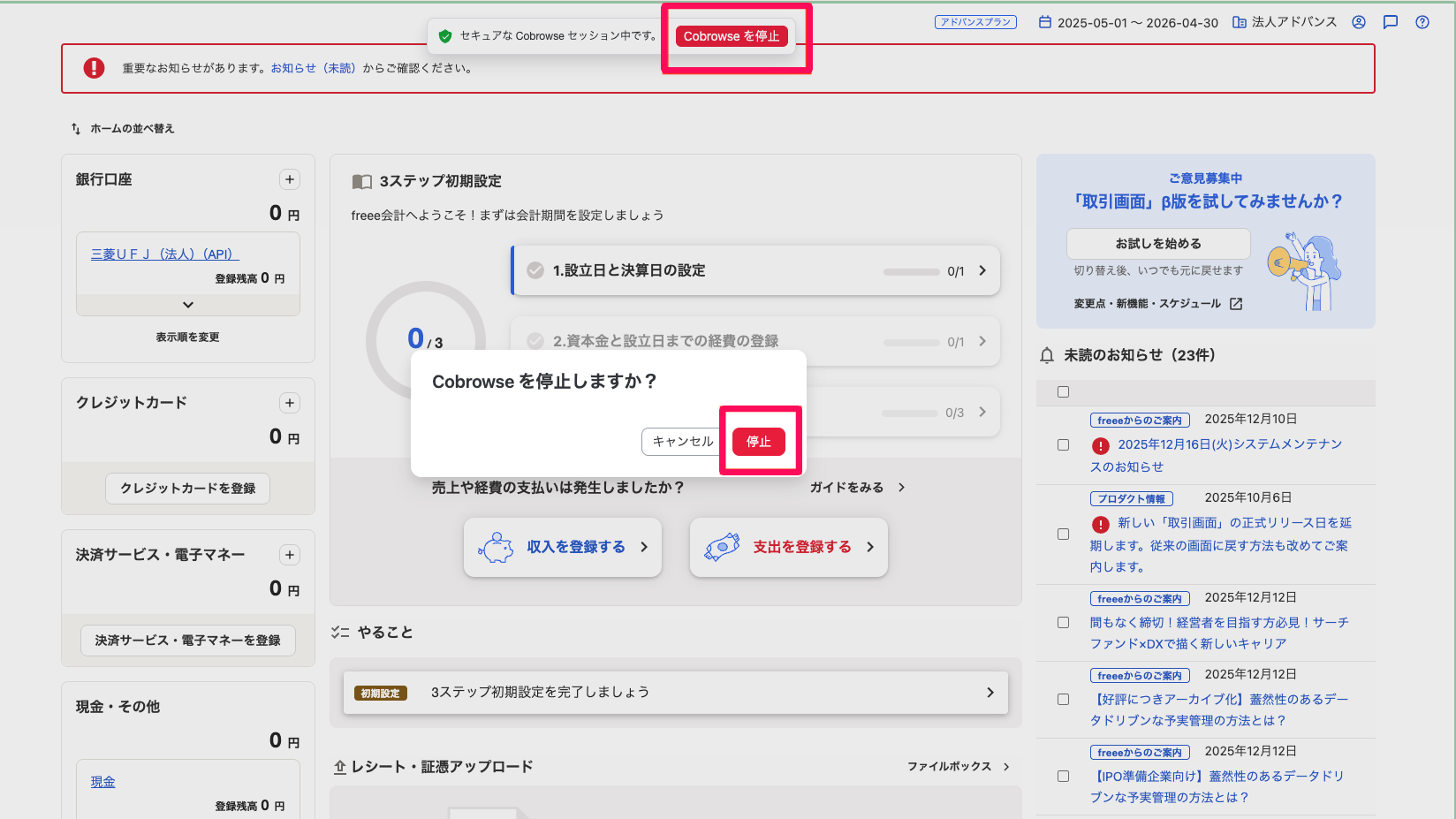Open step 2.資本金と設立日までの経費の登録 chevron
This screenshot has height=819, width=1456.
982,341
